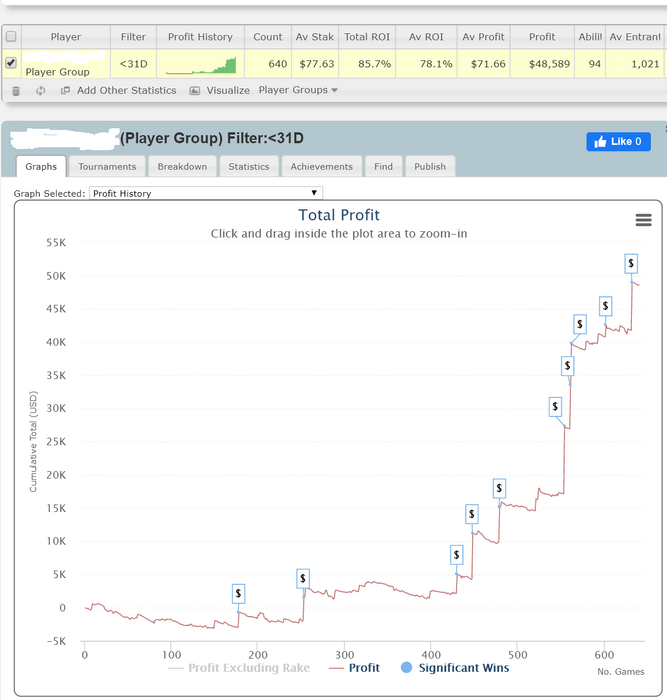Switch to the Graphs tab
Viewport: 667px width, 700px height.
41,167
